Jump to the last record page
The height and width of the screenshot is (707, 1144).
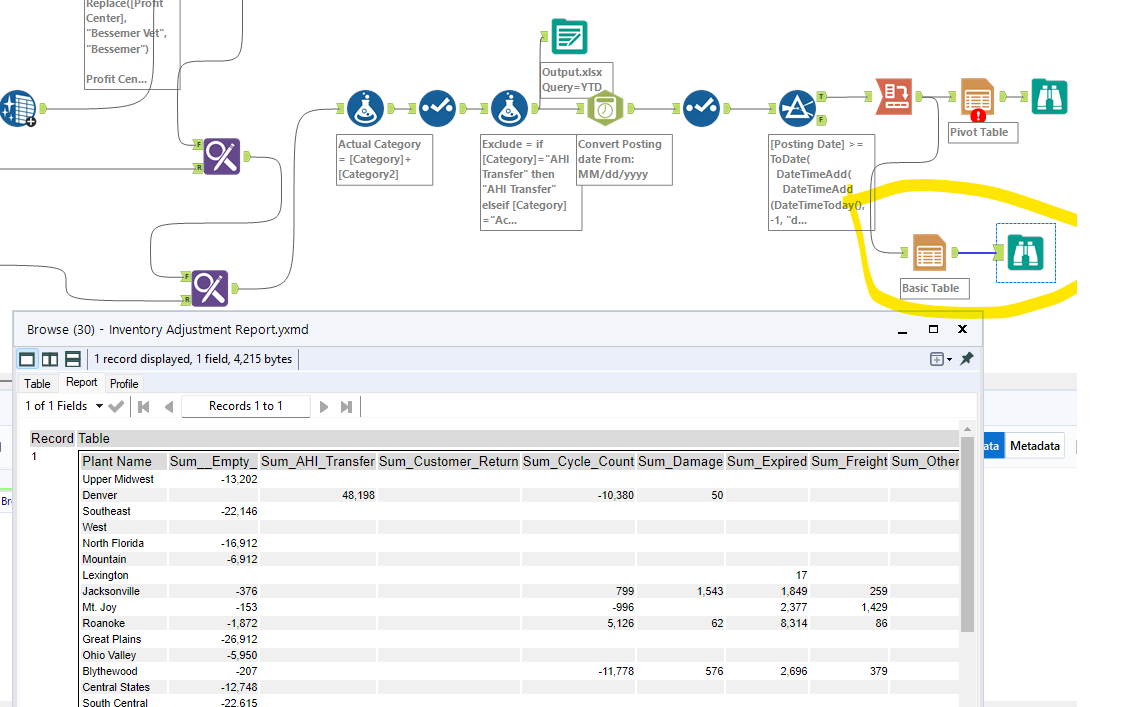(346, 406)
